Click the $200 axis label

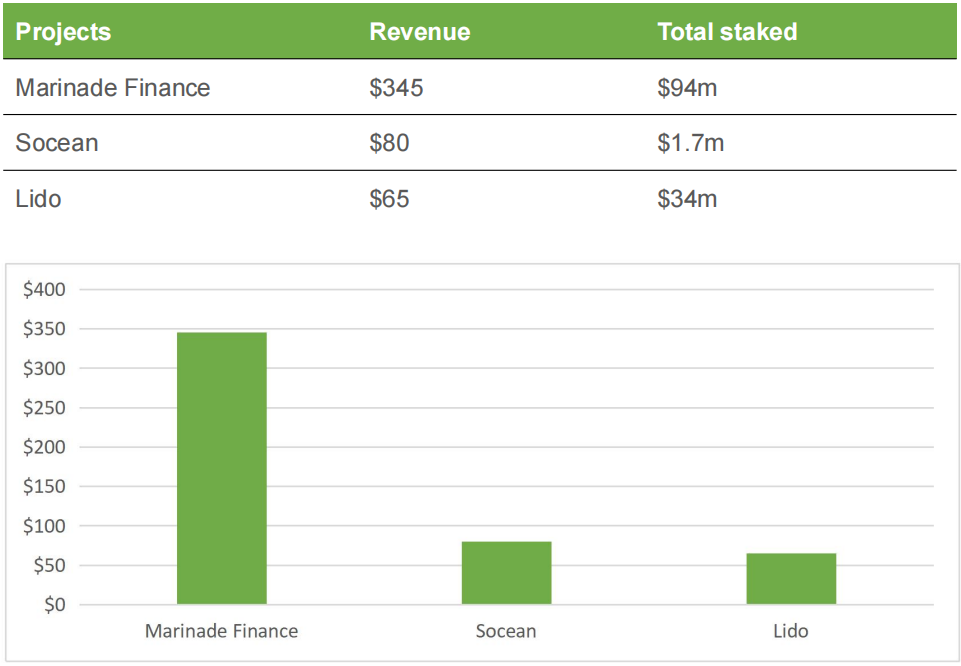(44, 447)
